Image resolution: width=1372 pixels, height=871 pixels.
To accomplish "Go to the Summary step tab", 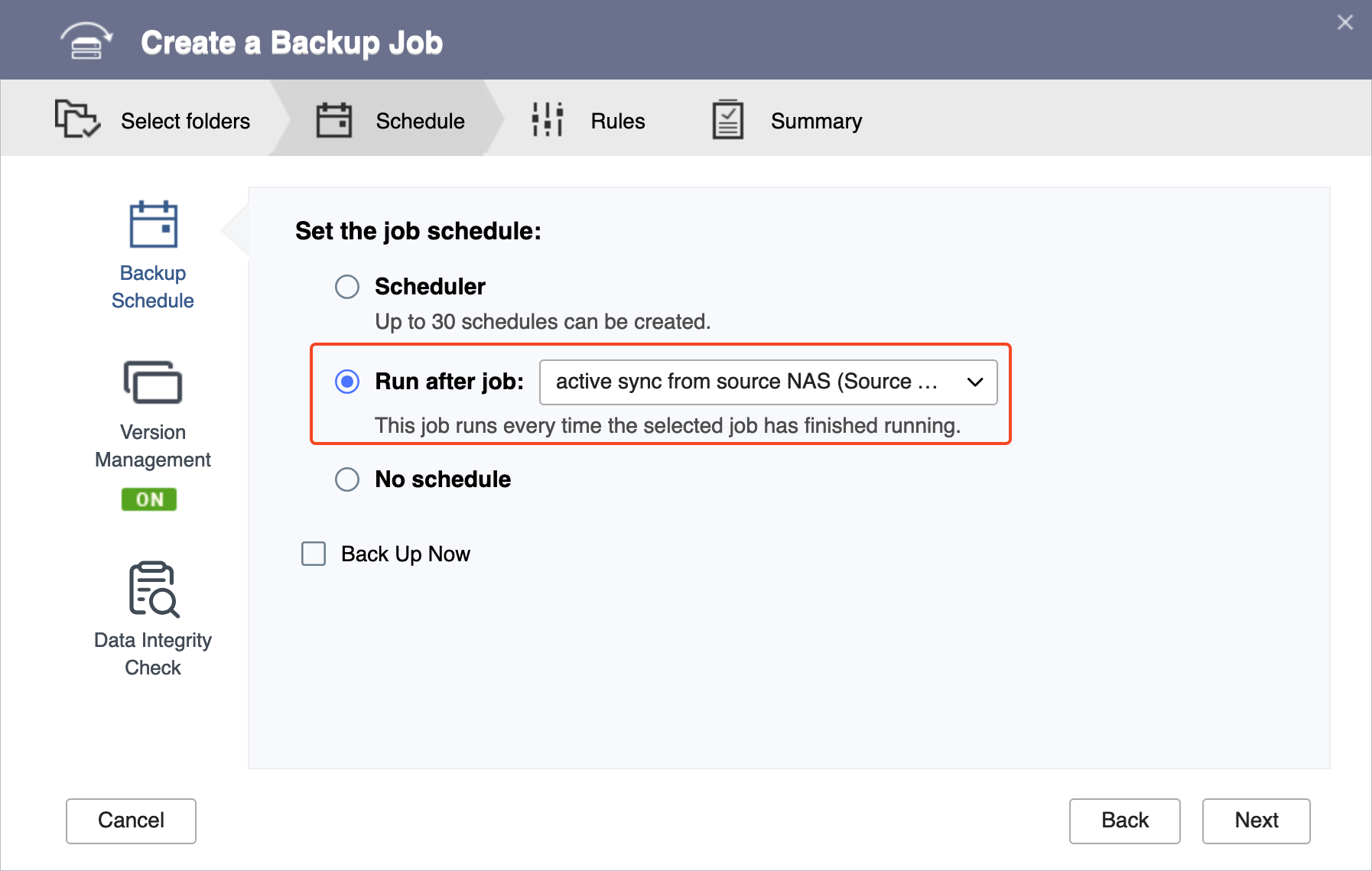I will pyautogui.click(x=815, y=121).
